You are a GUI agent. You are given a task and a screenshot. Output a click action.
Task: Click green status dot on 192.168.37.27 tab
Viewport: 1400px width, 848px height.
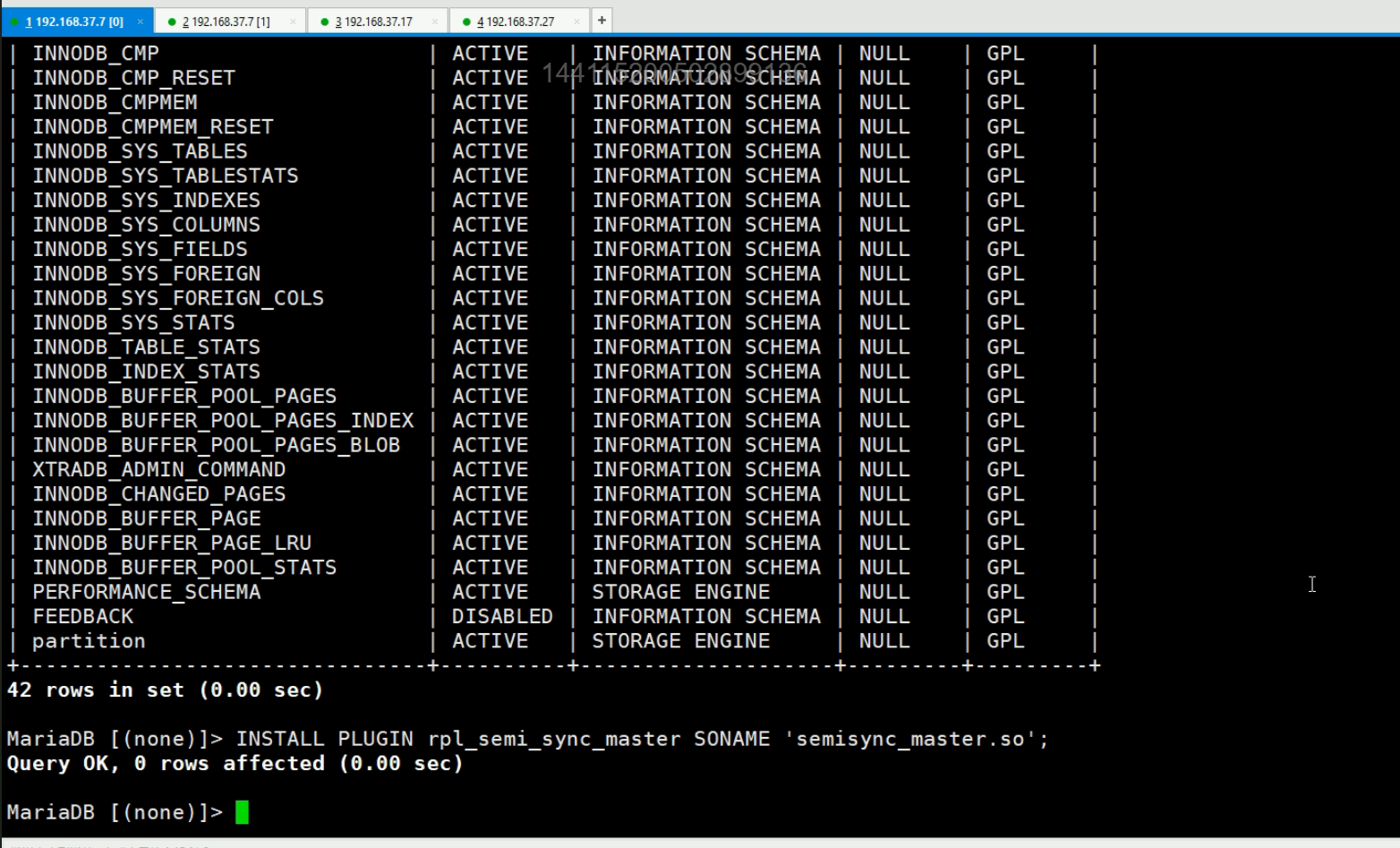(466, 21)
